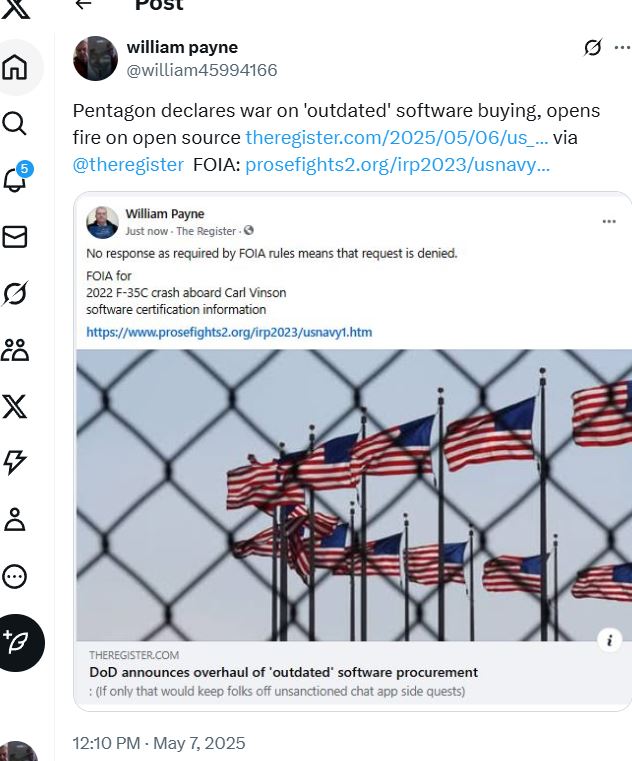Screen dimensions: 632x761
Task: Go back using the arrow beside Post
Action: click(x=84, y=4)
